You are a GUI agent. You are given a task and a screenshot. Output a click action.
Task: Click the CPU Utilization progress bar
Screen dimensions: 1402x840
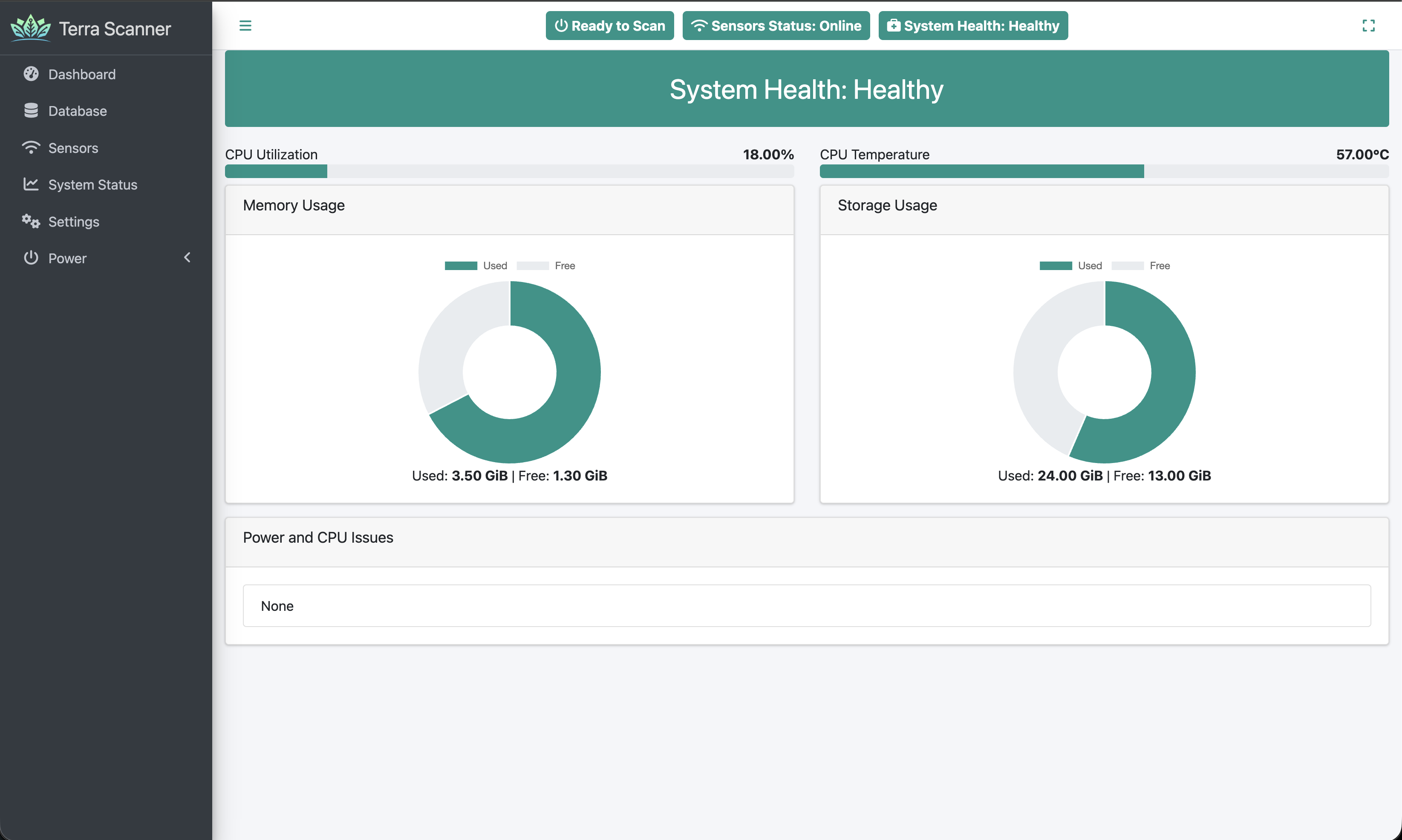(x=509, y=171)
